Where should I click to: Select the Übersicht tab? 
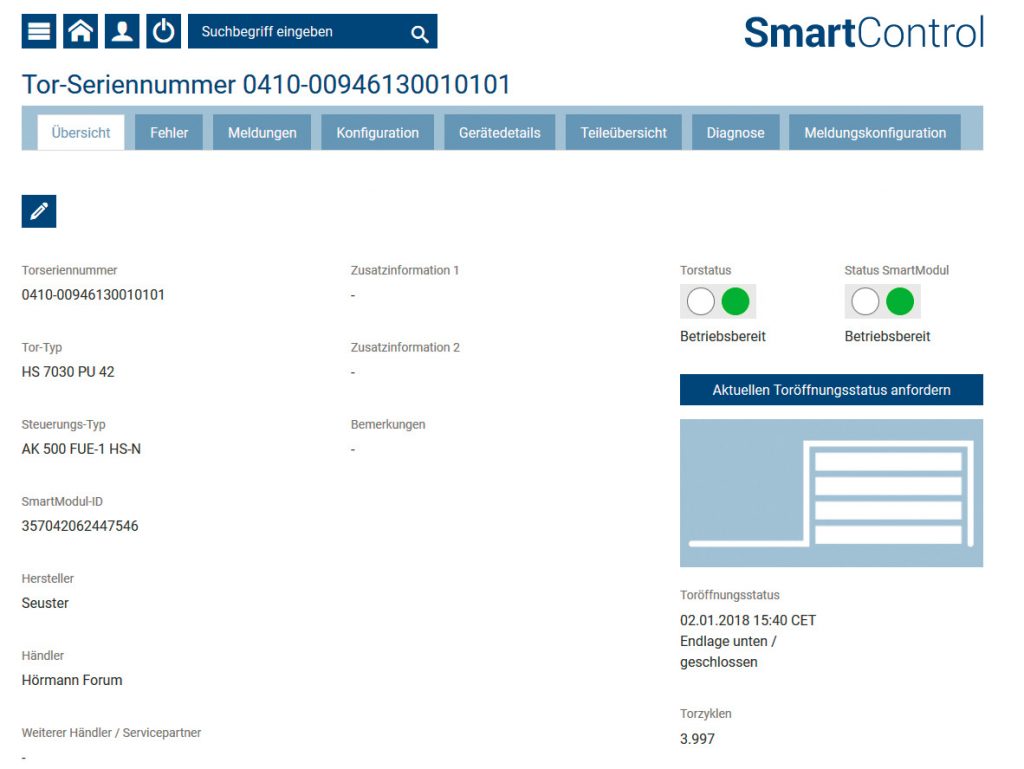[81, 133]
